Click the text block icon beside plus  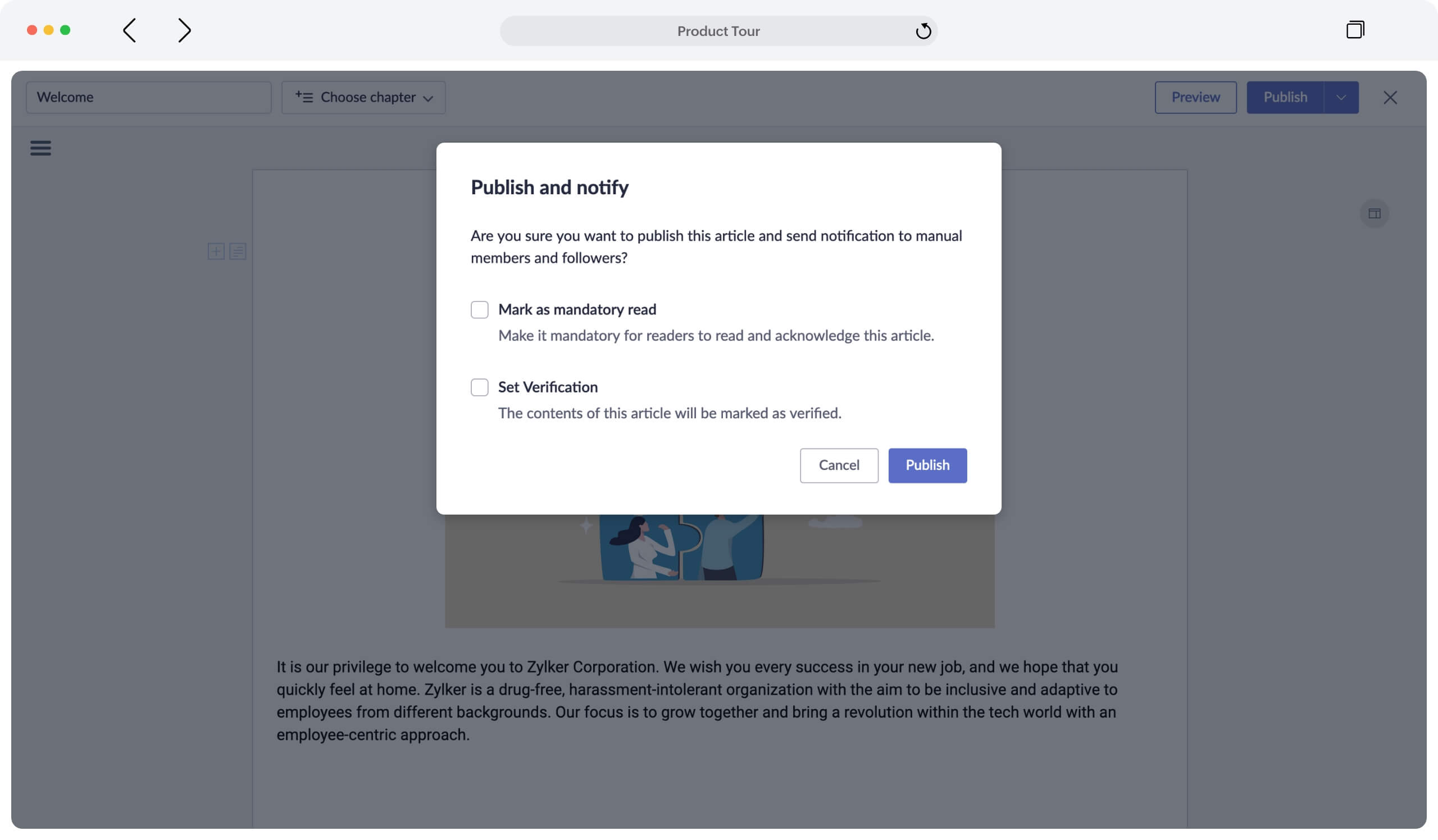[238, 252]
